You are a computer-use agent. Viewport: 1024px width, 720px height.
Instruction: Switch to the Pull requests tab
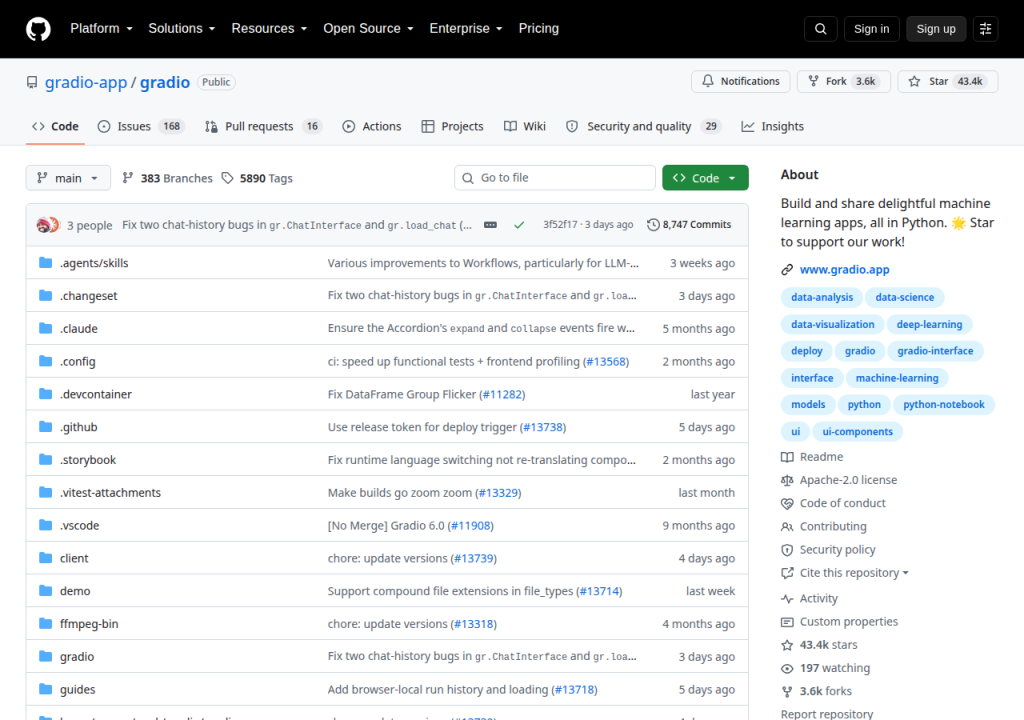click(x=264, y=127)
